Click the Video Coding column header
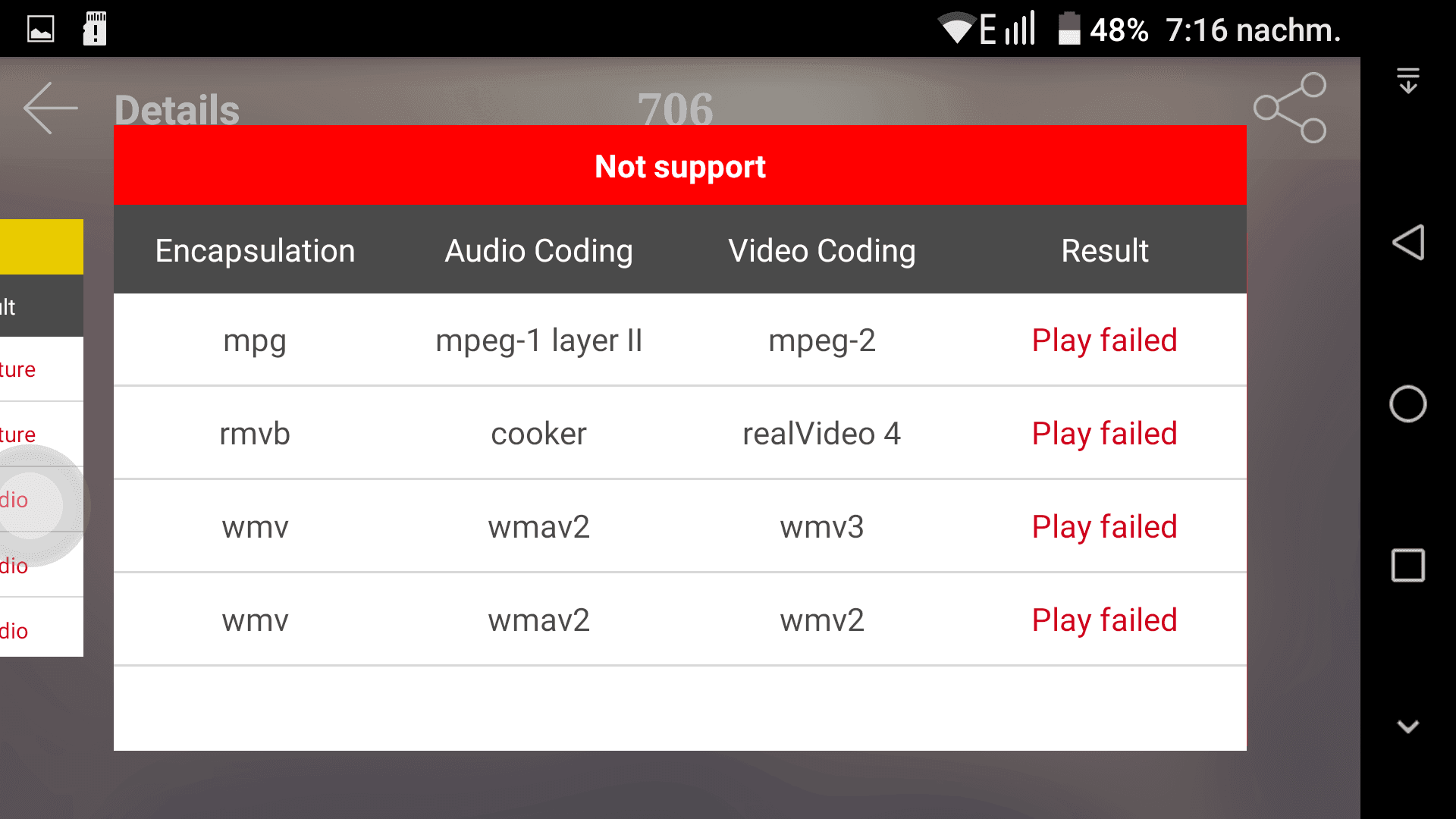 point(822,250)
